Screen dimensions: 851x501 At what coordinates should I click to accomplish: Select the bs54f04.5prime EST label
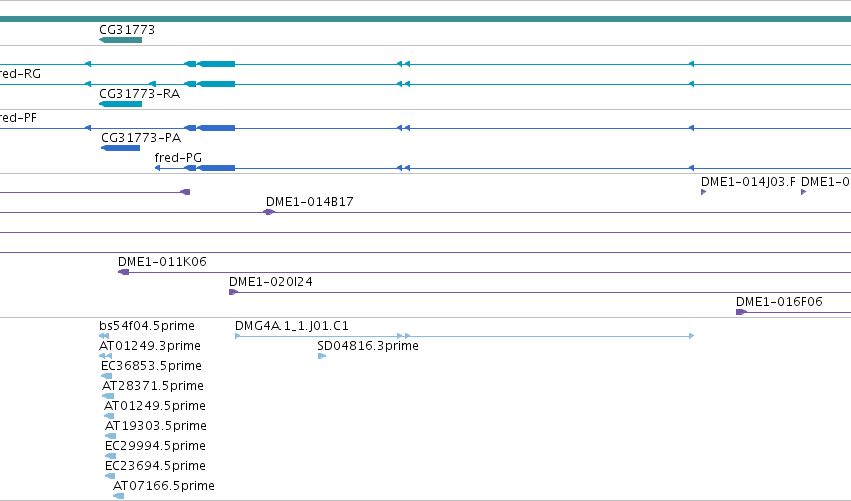tap(147, 326)
